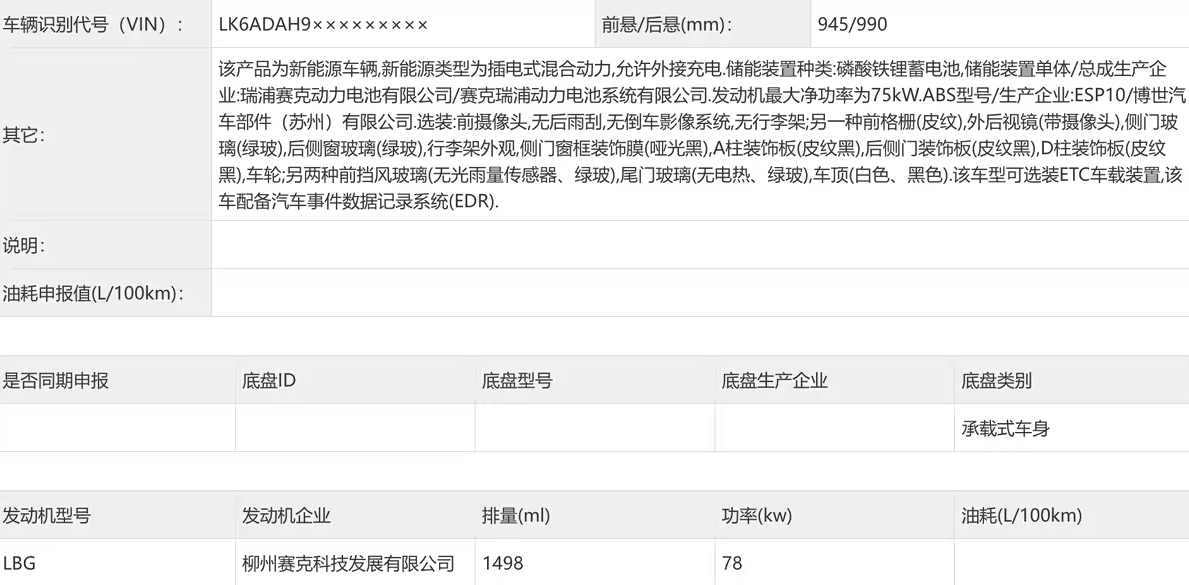Click the 其它 row label

[23, 136]
